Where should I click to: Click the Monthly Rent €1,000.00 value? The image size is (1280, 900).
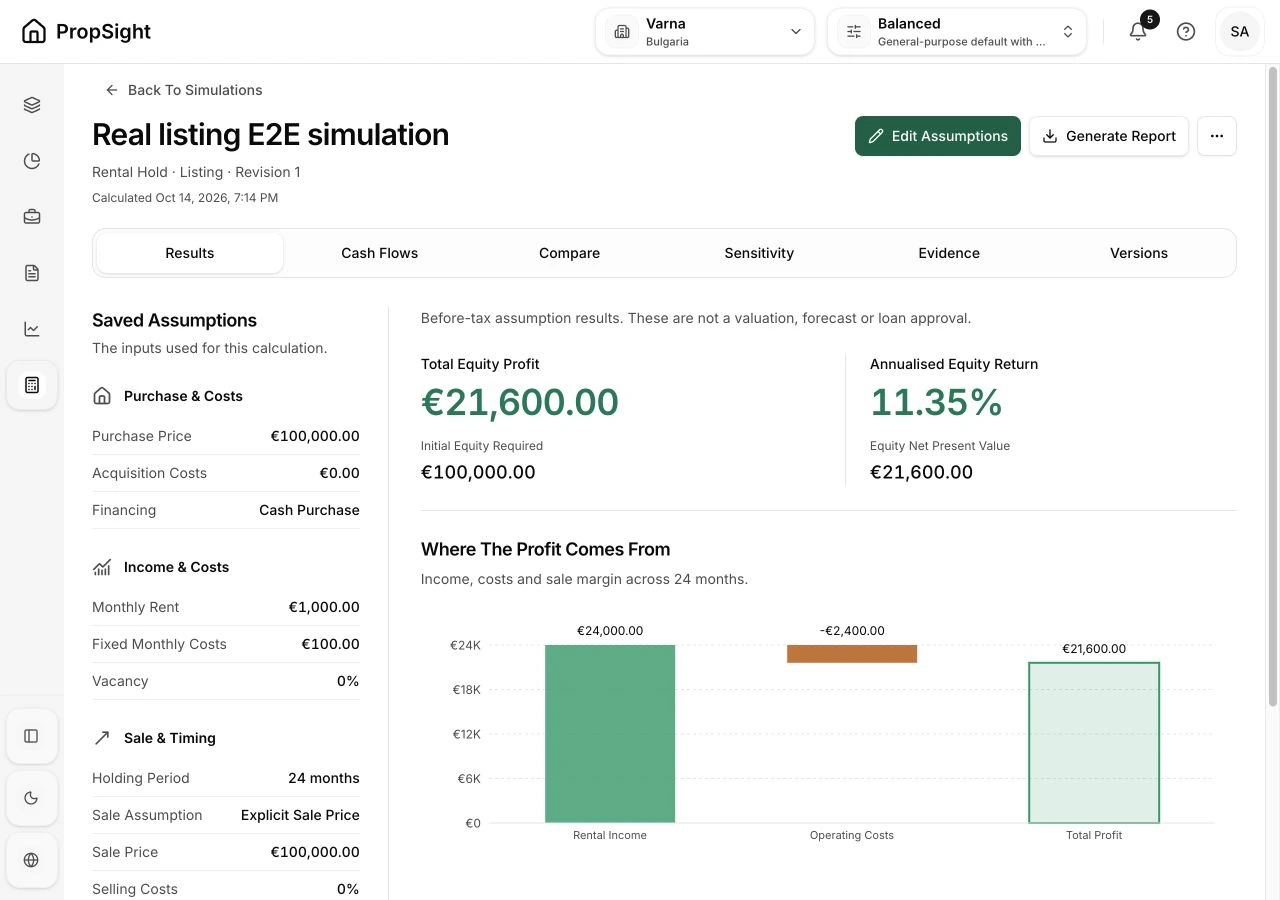[x=324, y=607]
